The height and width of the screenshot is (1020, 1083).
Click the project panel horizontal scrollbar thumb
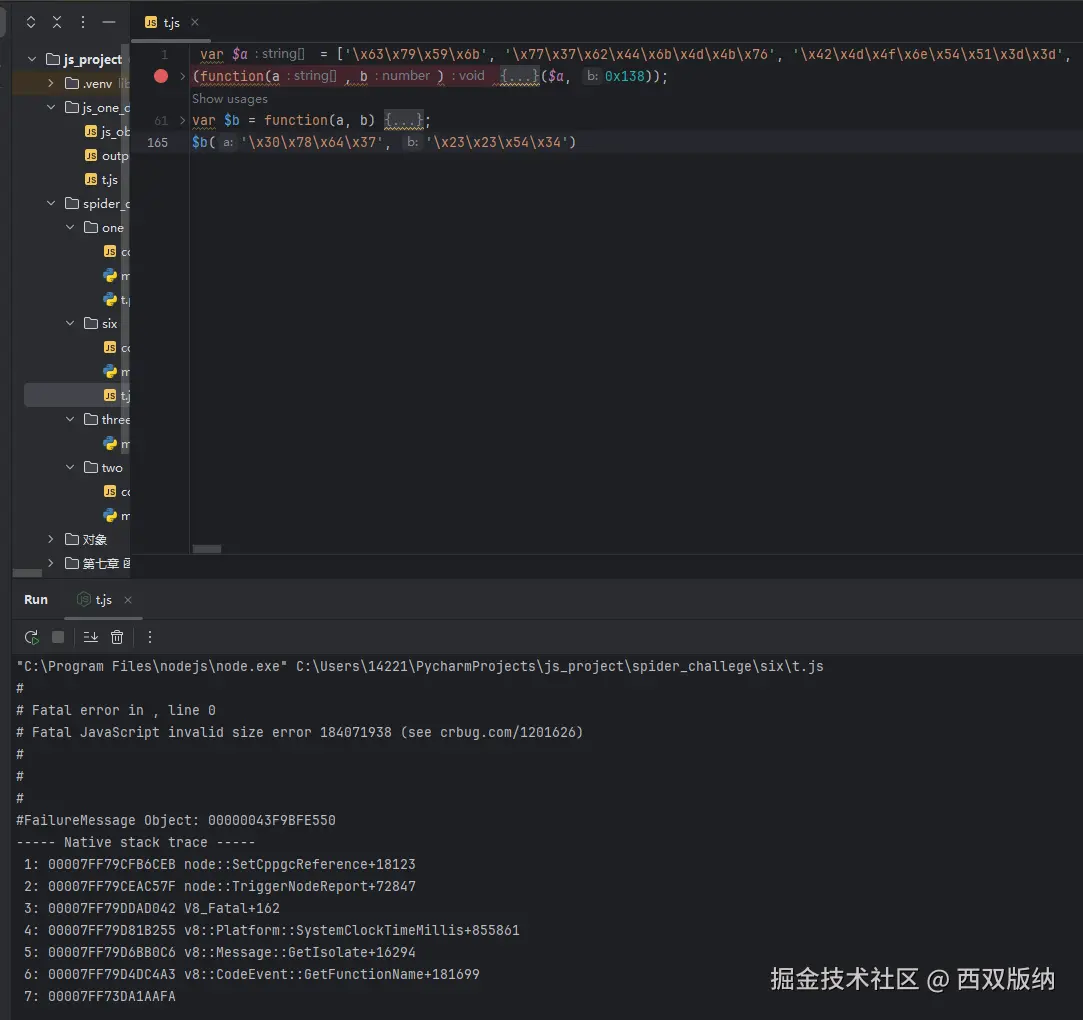[27, 572]
